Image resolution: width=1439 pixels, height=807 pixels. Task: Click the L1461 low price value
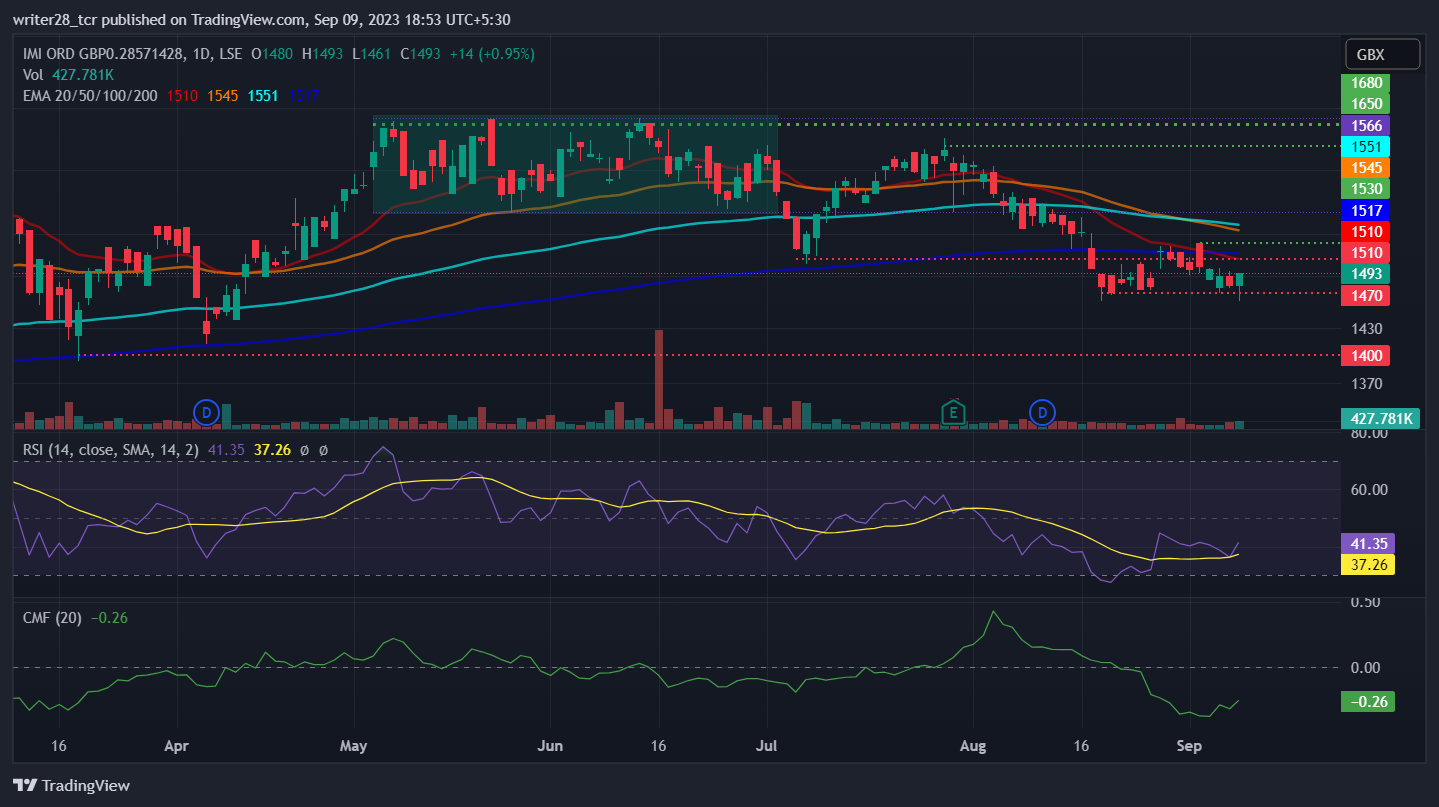(x=370, y=54)
